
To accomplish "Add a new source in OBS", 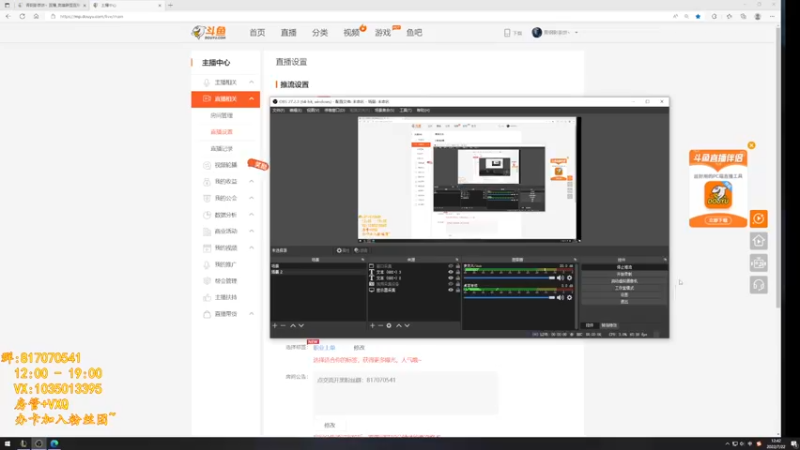I will pyautogui.click(x=372, y=326).
